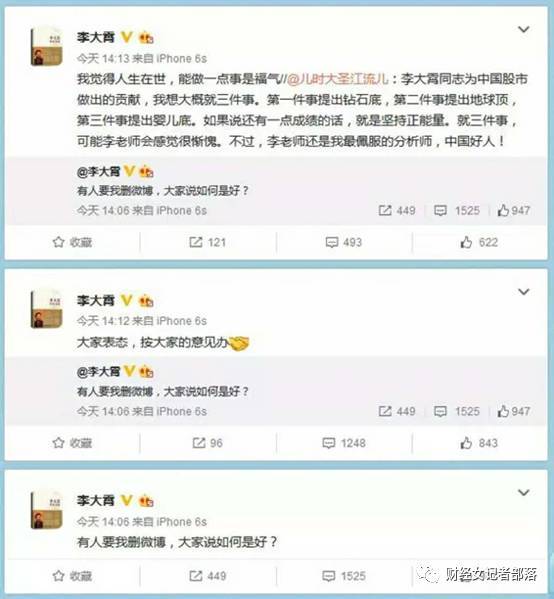Click 李大霄 avatar on first post
The width and height of the screenshot is (554, 599).
tap(46, 47)
